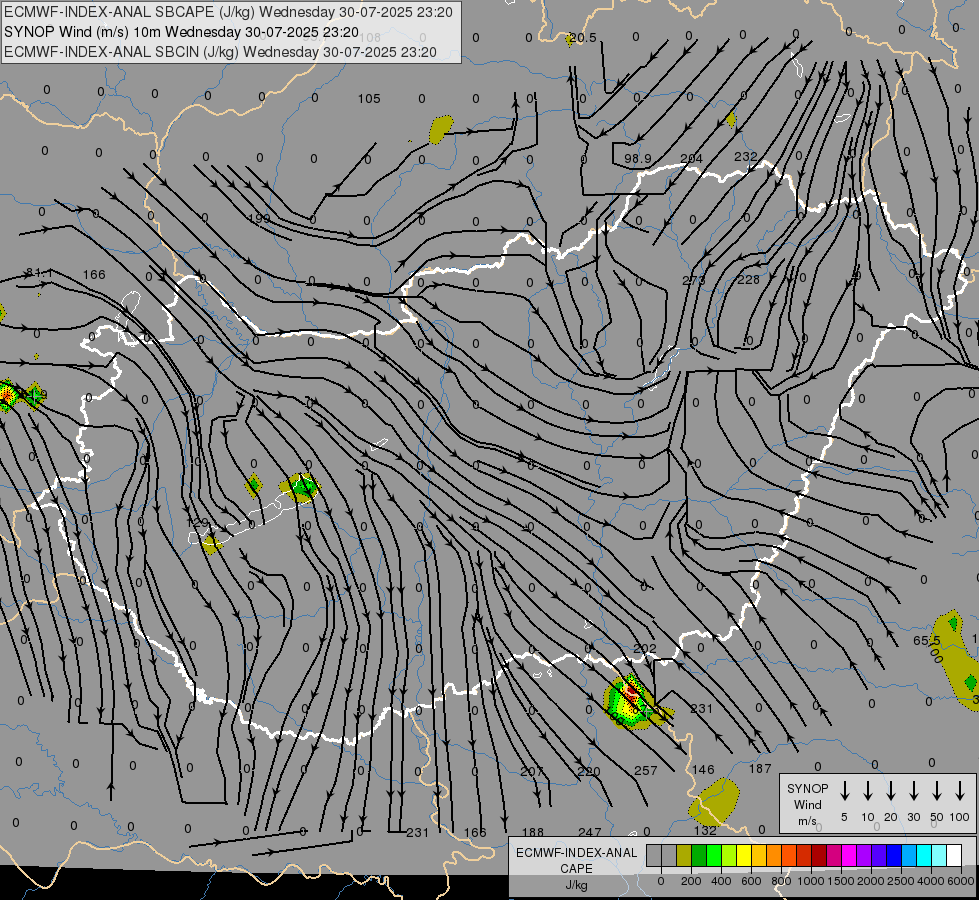Click the olive CAPE legend swatch

tap(684, 855)
